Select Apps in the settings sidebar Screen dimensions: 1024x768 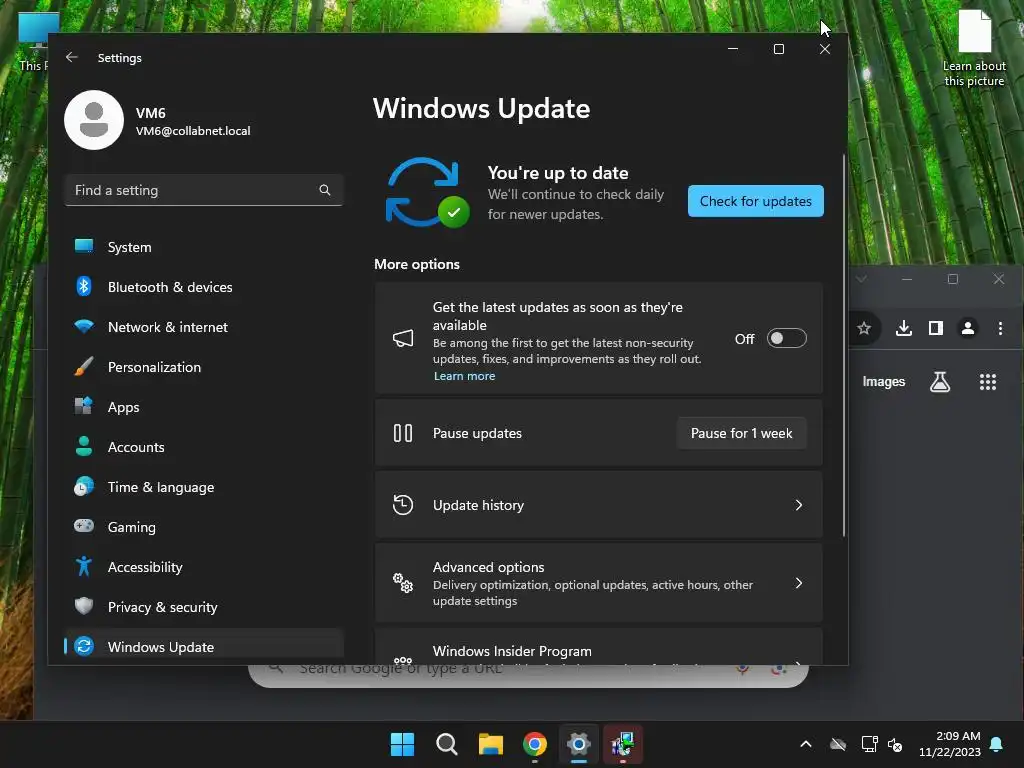coord(204,407)
